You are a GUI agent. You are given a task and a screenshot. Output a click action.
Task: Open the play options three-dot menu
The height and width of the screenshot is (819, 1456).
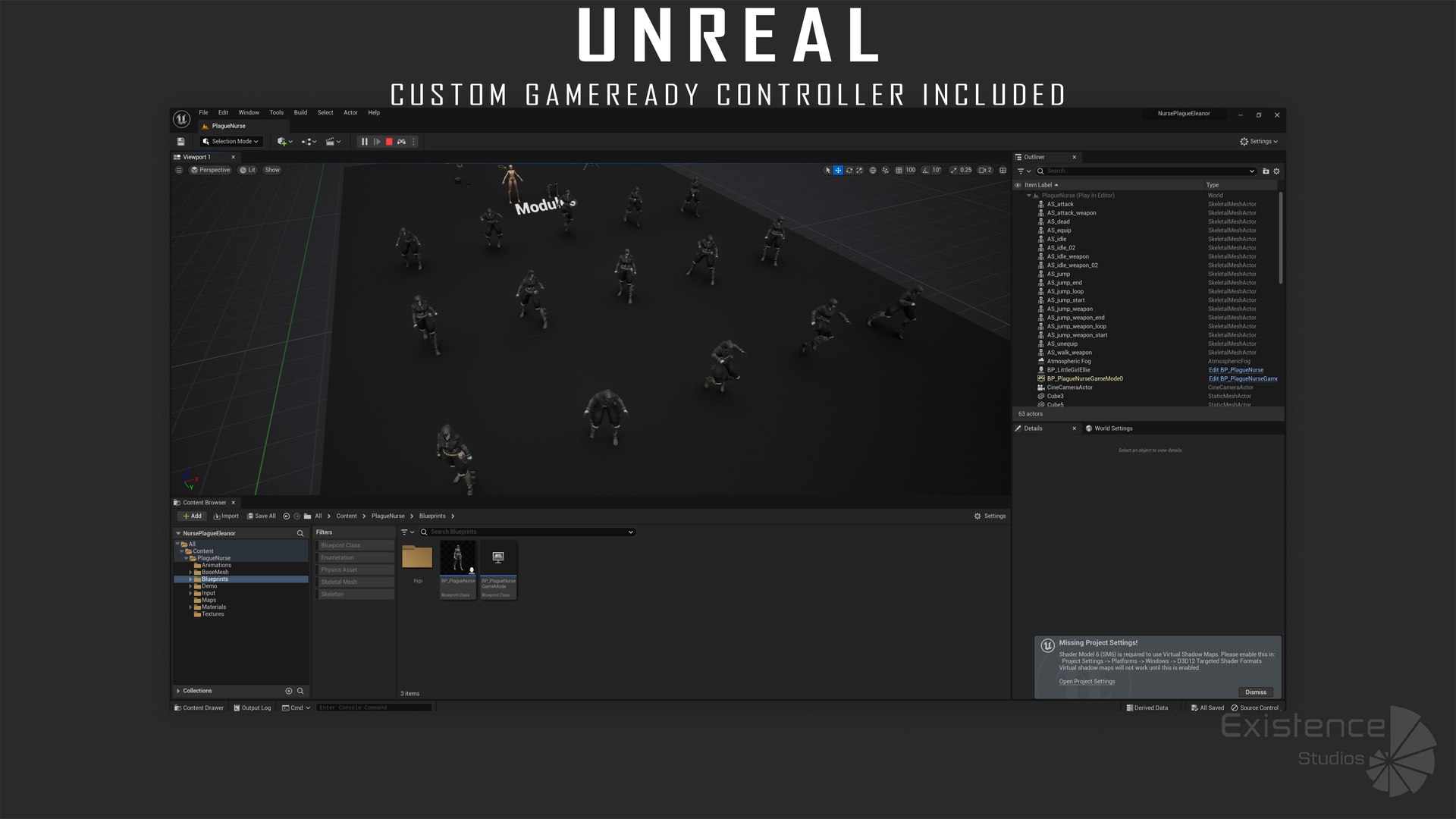pyautogui.click(x=413, y=142)
